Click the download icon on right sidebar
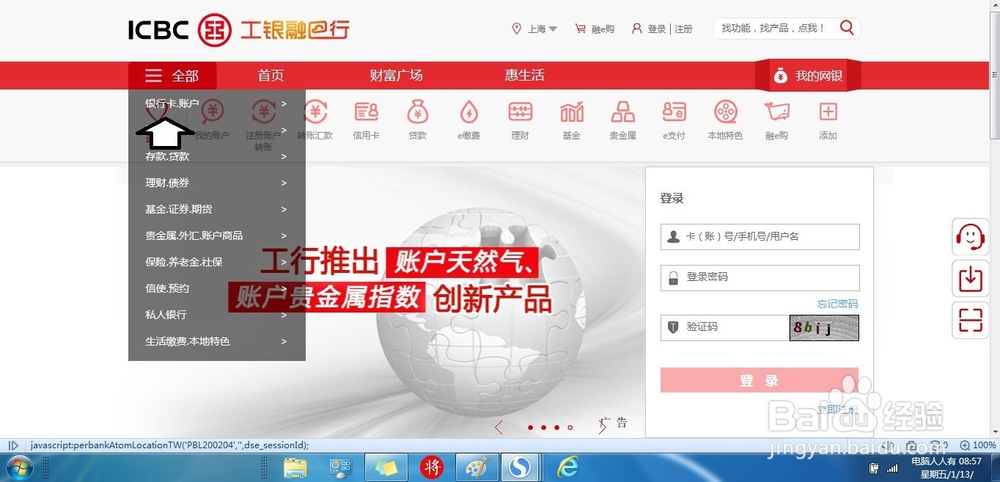Viewport: 1000px width, 482px height. coord(970,279)
